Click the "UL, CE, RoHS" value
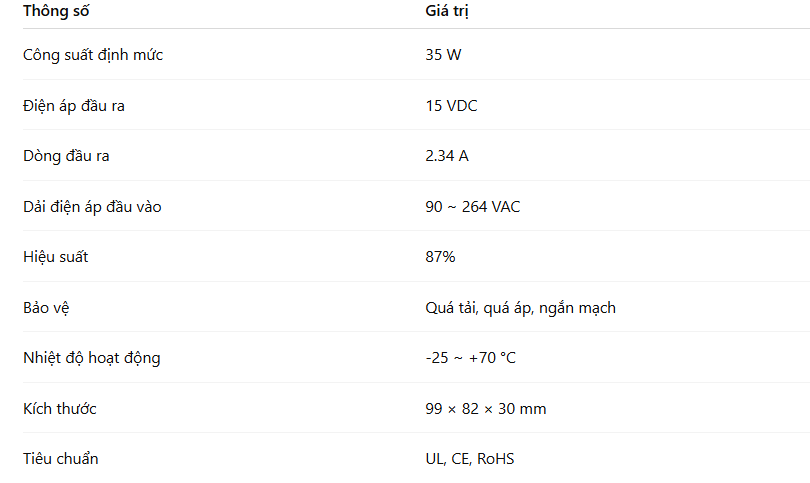 click(470, 459)
